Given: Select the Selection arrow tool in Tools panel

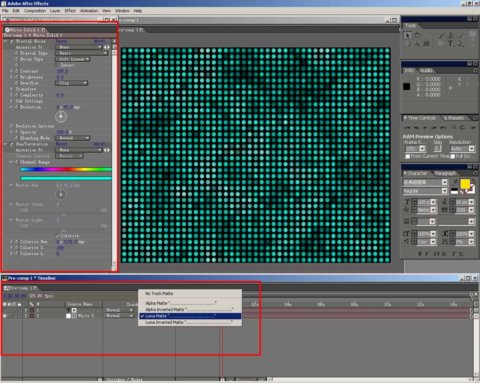Looking at the screenshot, I should pos(407,35).
